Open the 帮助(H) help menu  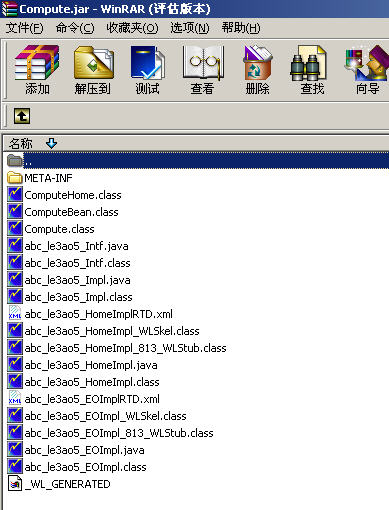(x=241, y=28)
